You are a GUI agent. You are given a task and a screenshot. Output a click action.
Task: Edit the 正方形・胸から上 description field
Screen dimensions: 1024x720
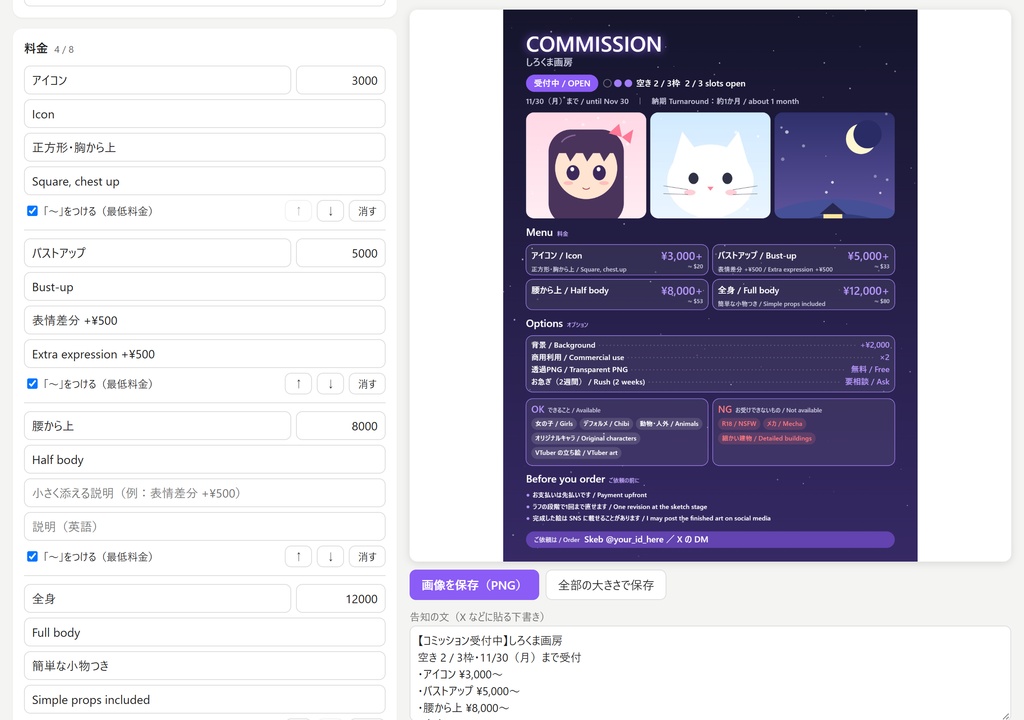(x=204, y=148)
